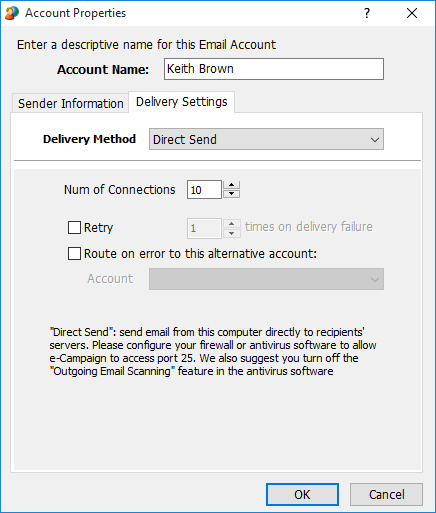
Task: Open the Delivery Method dropdown
Action: coord(266,139)
